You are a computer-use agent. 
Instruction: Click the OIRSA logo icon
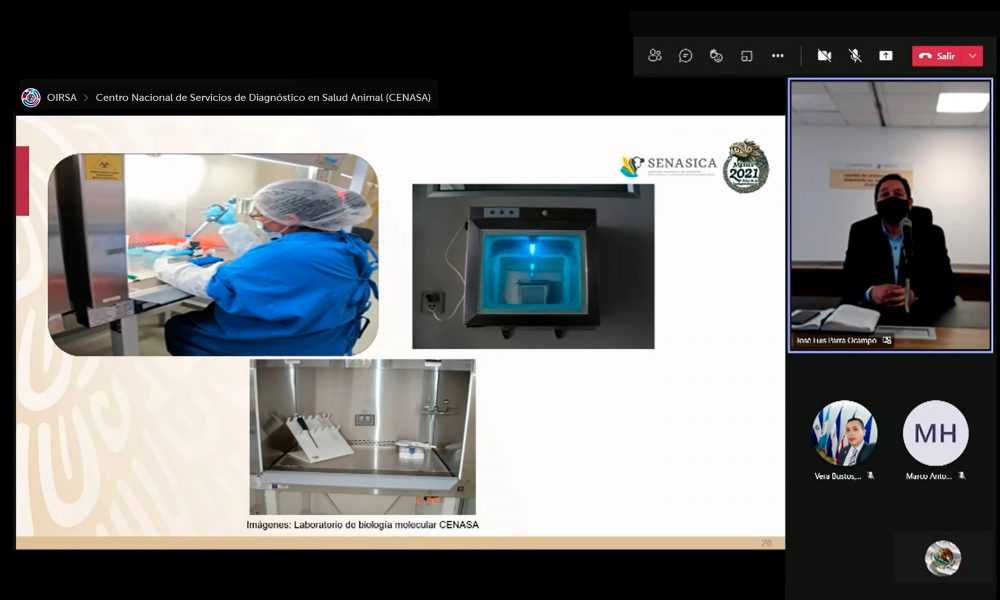coord(31,98)
